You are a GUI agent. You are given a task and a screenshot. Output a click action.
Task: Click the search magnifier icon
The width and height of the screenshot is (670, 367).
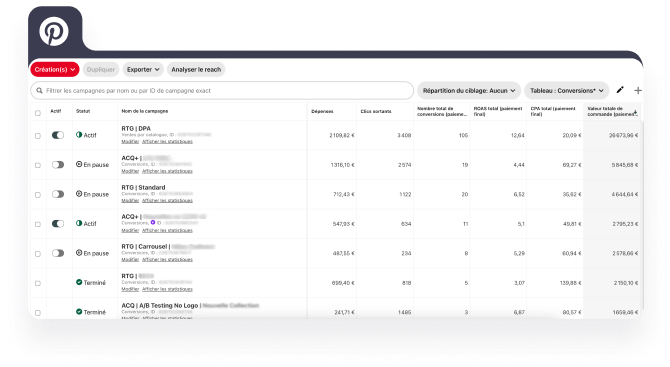[x=39, y=91]
